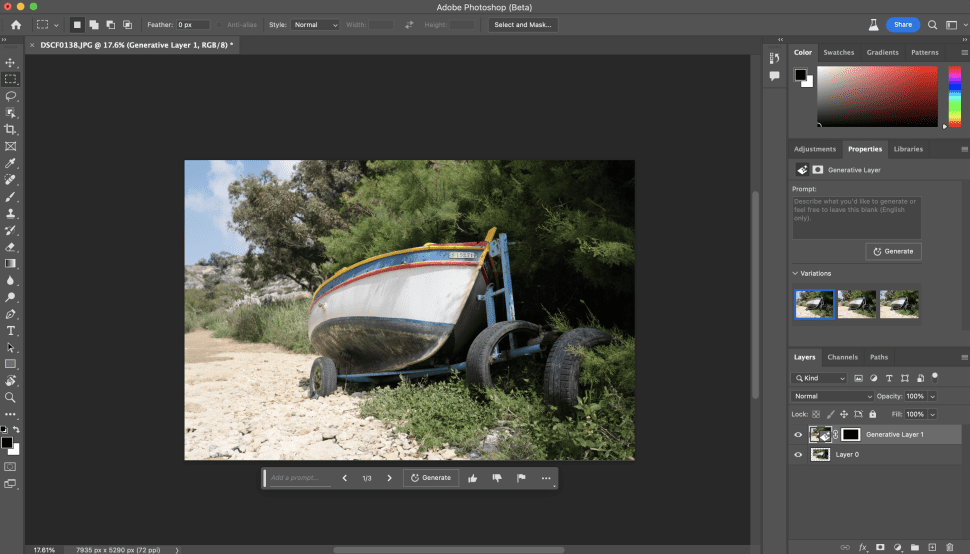Open the Swatches tab

(x=838, y=53)
